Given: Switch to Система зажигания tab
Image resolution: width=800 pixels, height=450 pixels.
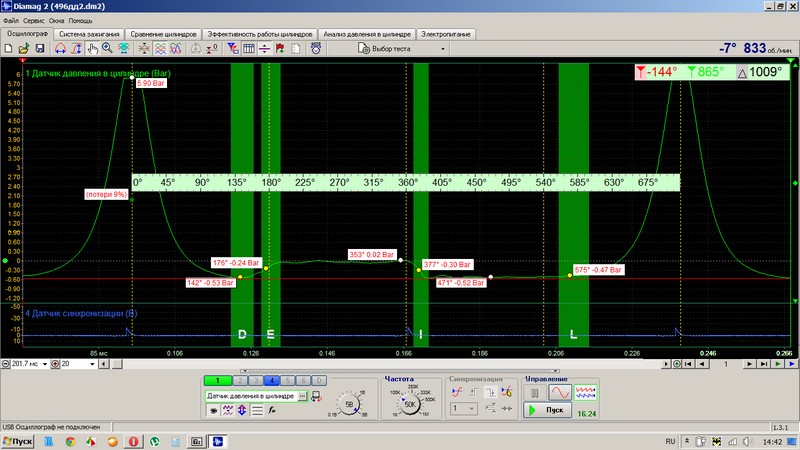Looking at the screenshot, I should tap(89, 34).
